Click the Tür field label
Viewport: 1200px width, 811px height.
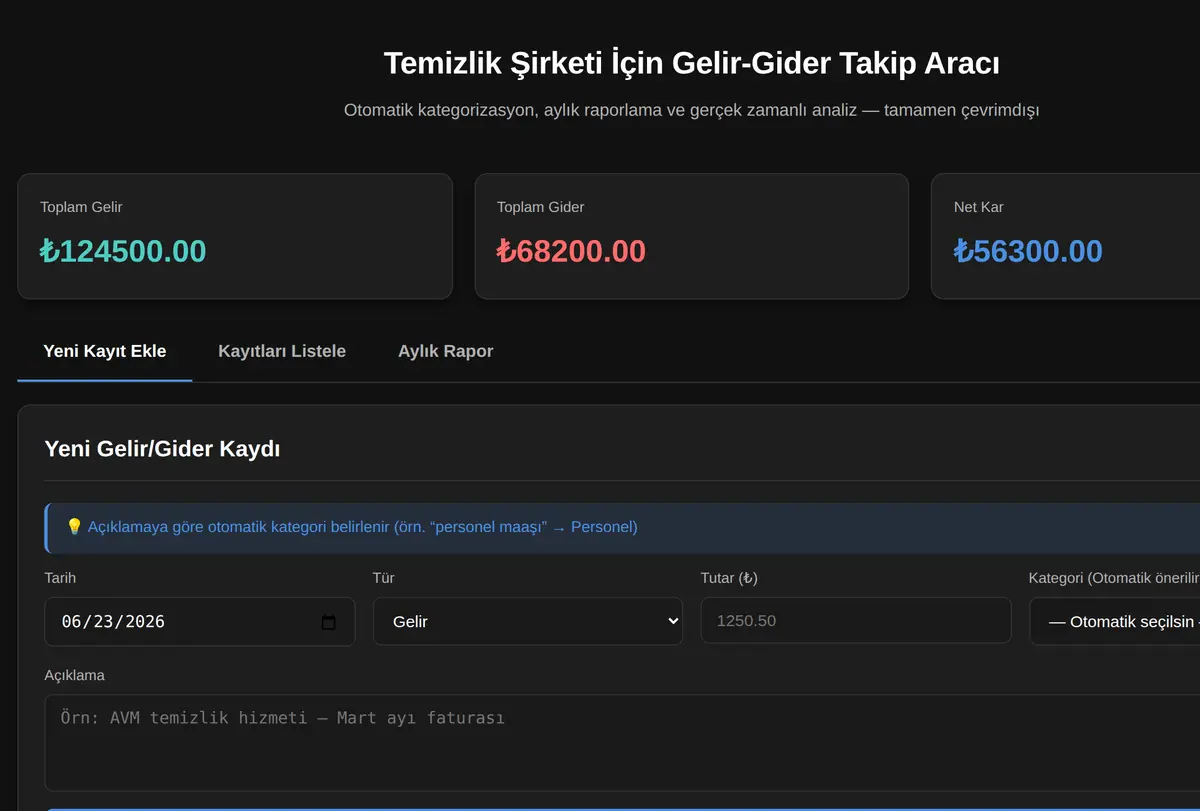click(383, 578)
